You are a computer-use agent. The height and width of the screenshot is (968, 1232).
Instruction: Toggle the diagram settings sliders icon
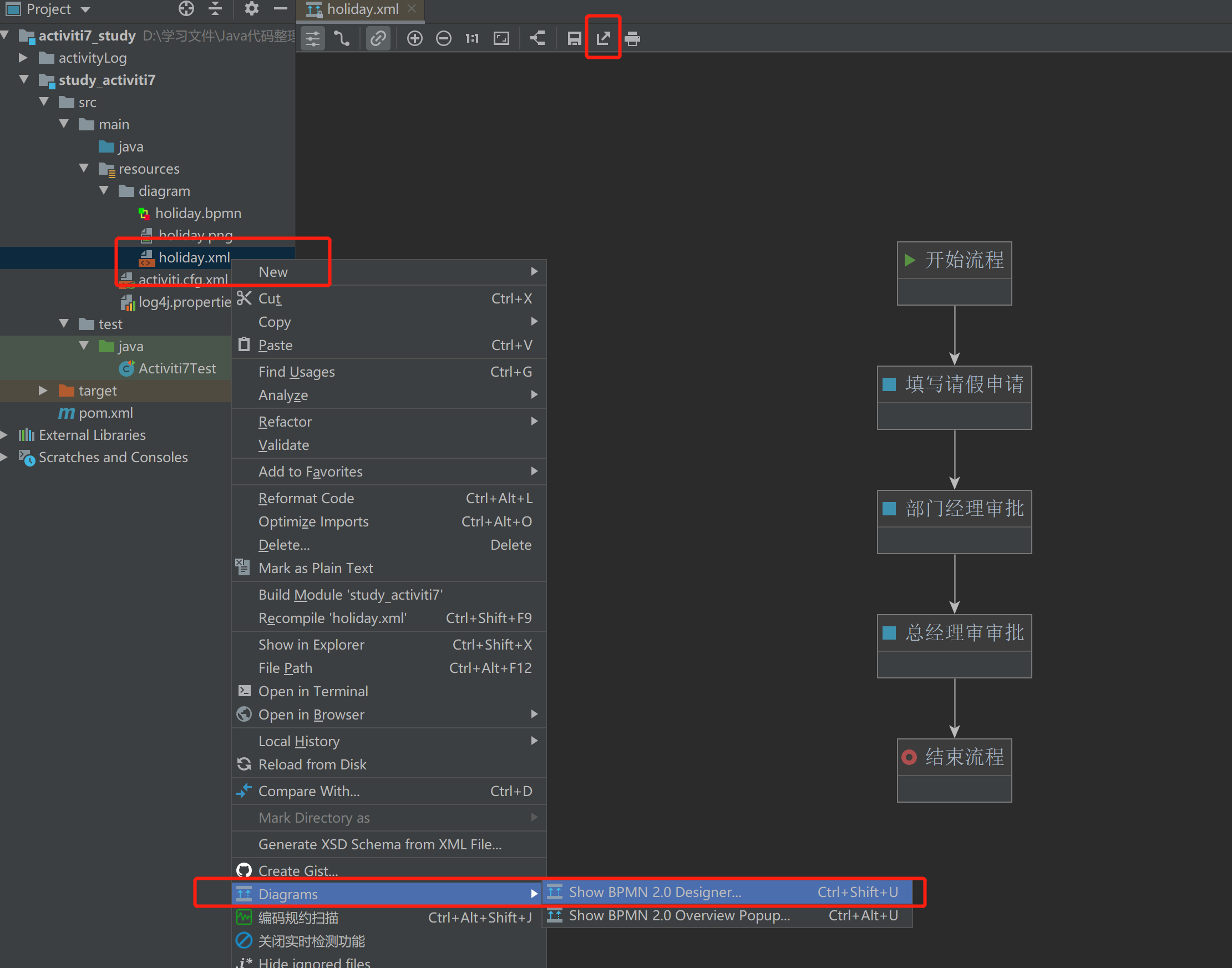pyautogui.click(x=313, y=38)
